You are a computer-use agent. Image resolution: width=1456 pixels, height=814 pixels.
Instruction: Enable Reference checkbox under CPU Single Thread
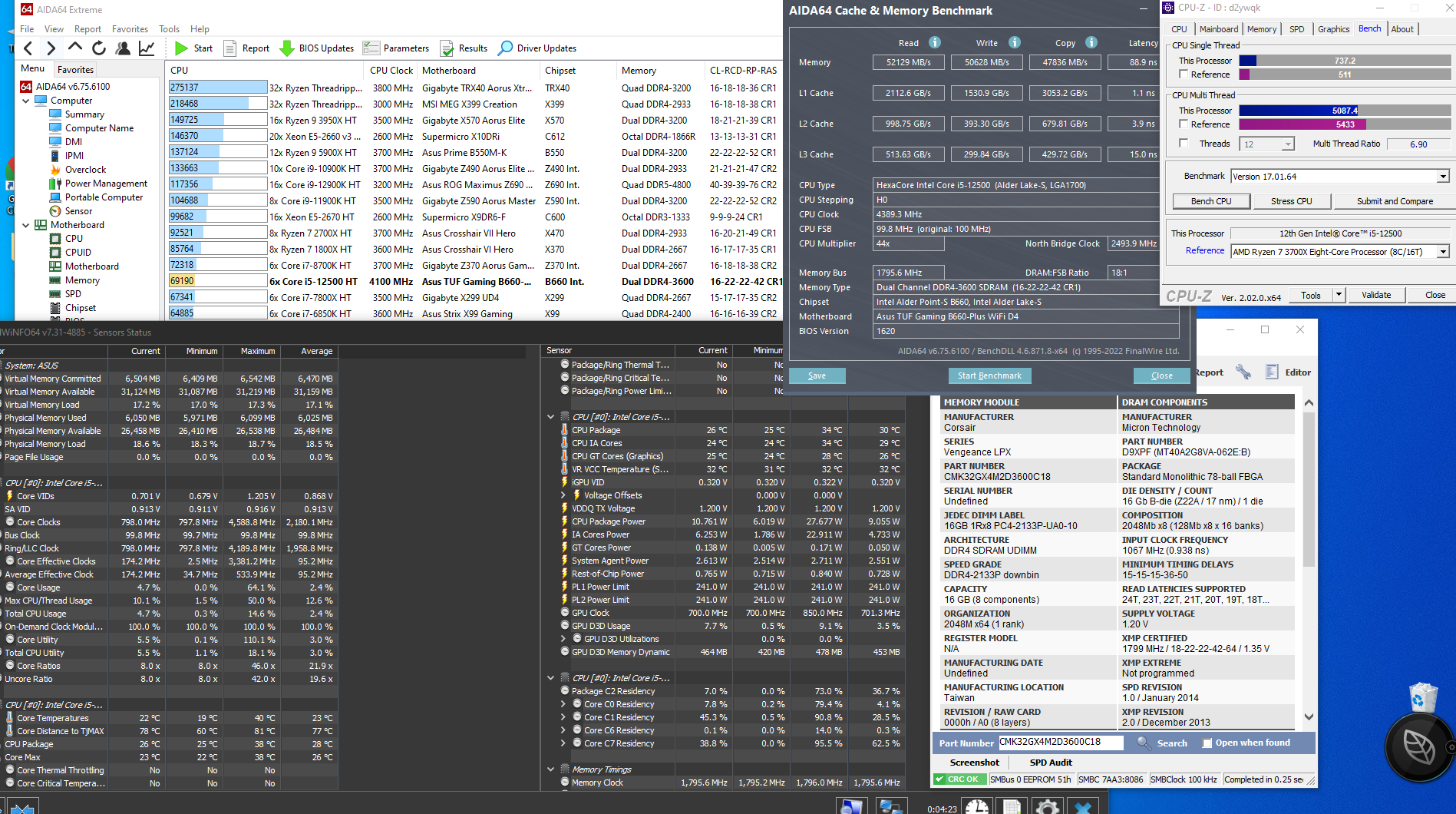1184,74
